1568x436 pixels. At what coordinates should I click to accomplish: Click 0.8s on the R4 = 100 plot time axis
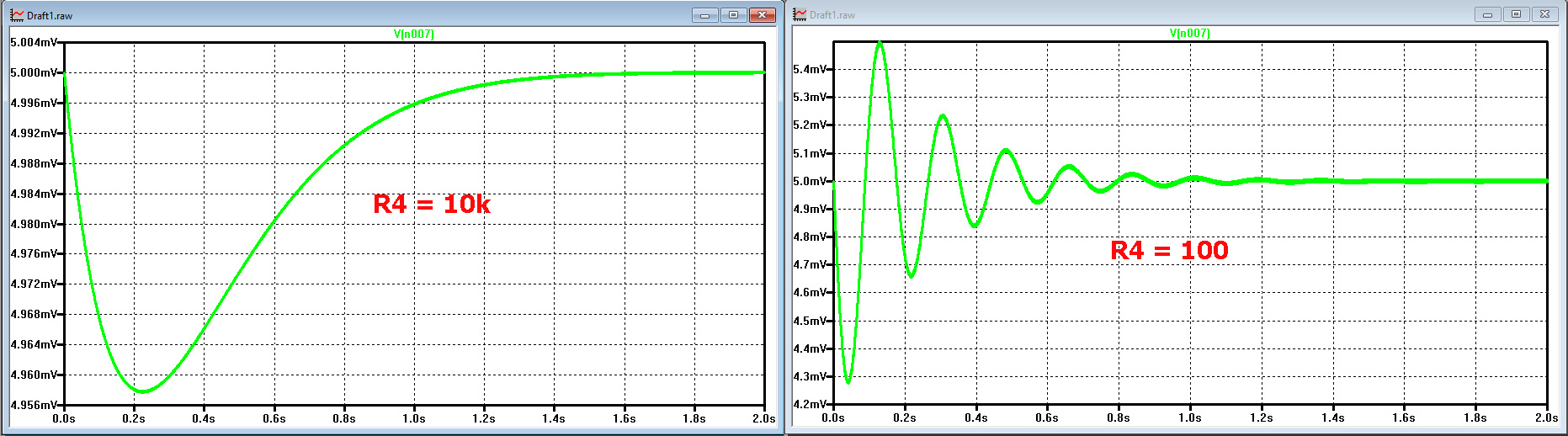coord(1119,417)
